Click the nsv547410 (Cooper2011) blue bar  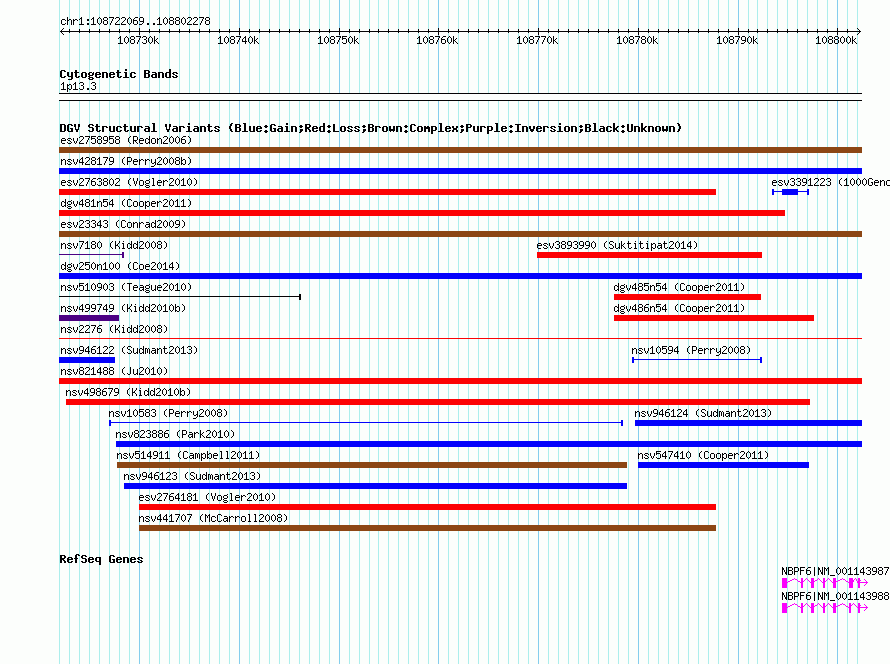click(x=723, y=465)
